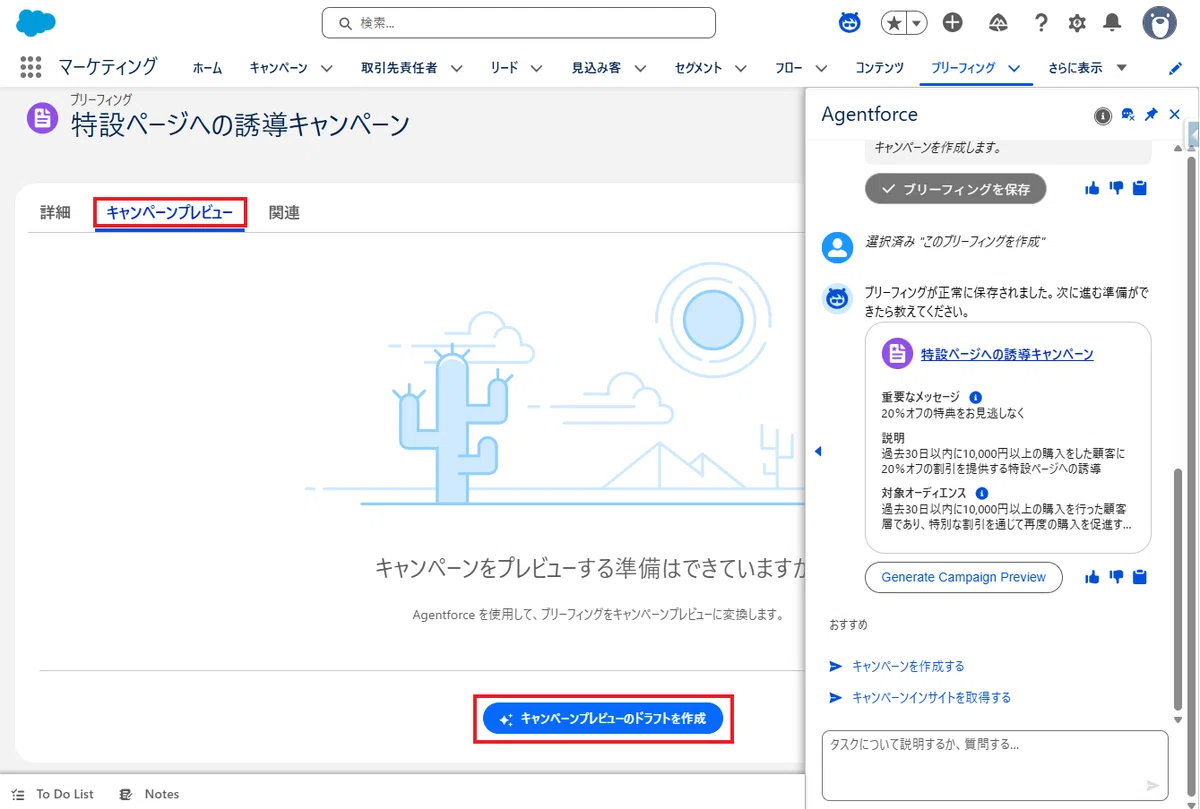Go to セグメント nav tab

(698, 68)
